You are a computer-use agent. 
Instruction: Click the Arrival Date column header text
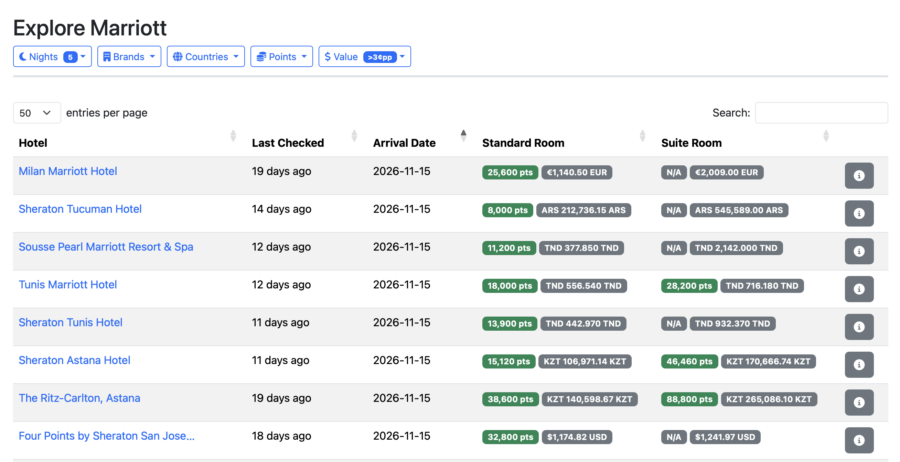click(404, 143)
